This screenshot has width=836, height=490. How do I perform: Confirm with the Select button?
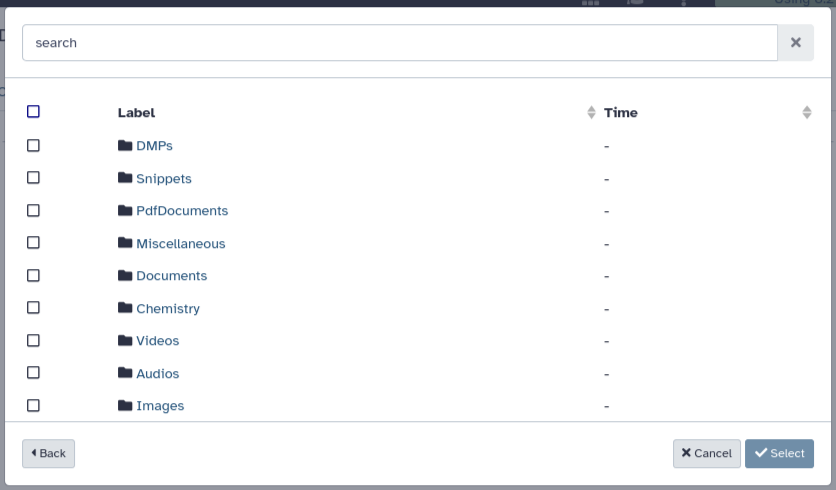coord(779,453)
